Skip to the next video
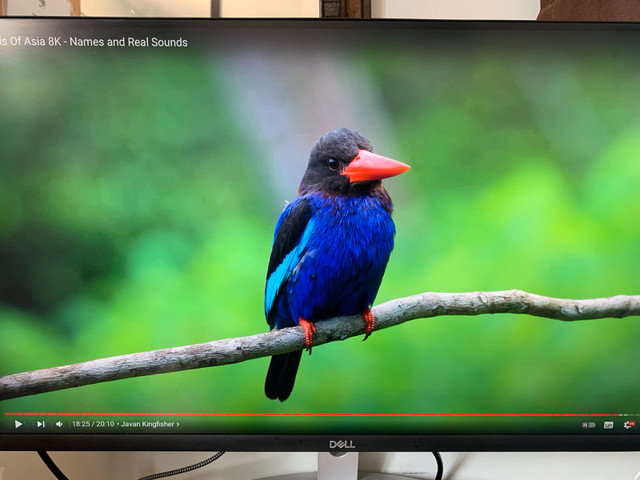This screenshot has height=480, width=640. pyautogui.click(x=41, y=424)
